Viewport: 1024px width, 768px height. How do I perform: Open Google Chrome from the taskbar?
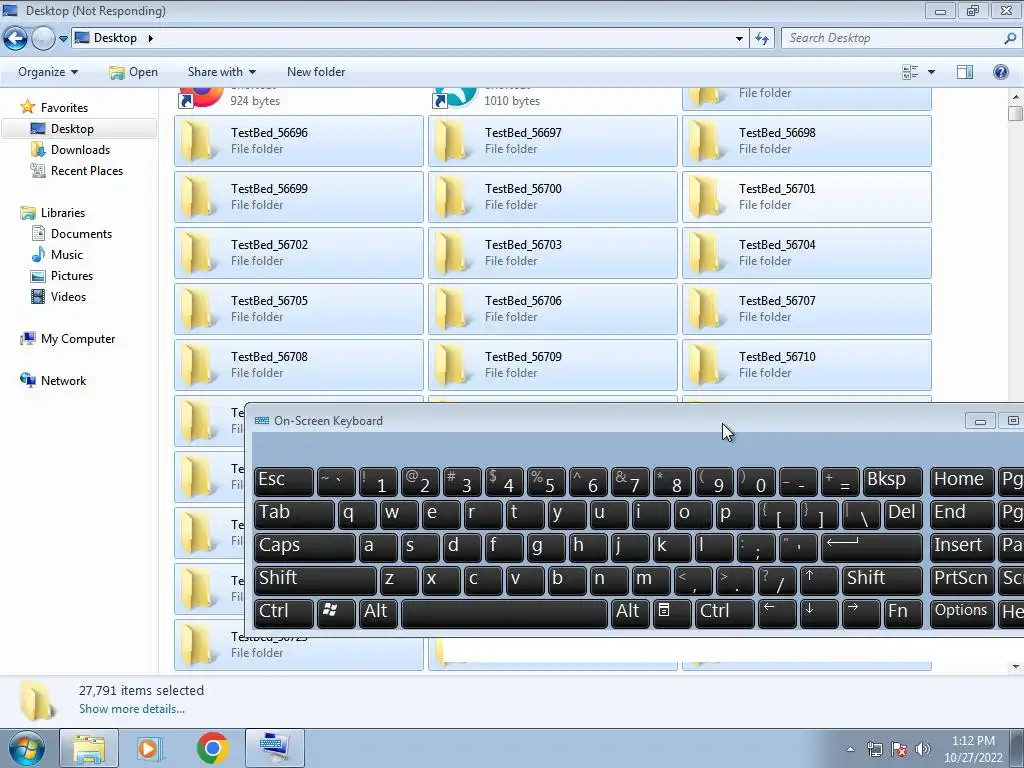(212, 749)
